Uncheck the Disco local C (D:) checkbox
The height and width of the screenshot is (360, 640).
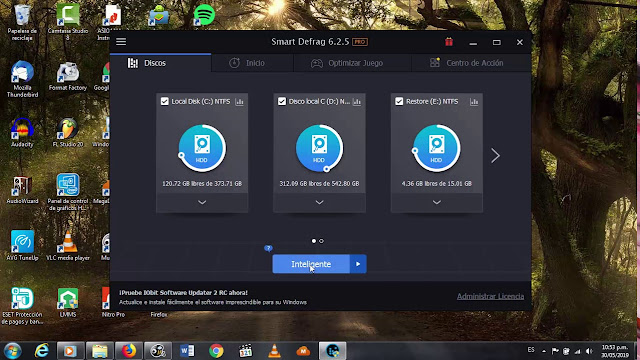(282, 101)
